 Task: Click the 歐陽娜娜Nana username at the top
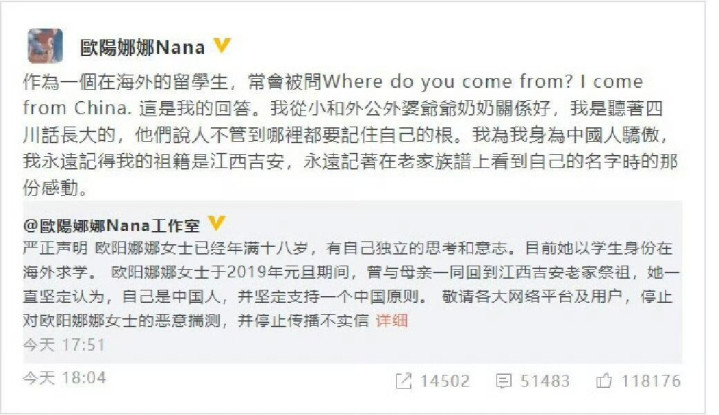click(142, 47)
